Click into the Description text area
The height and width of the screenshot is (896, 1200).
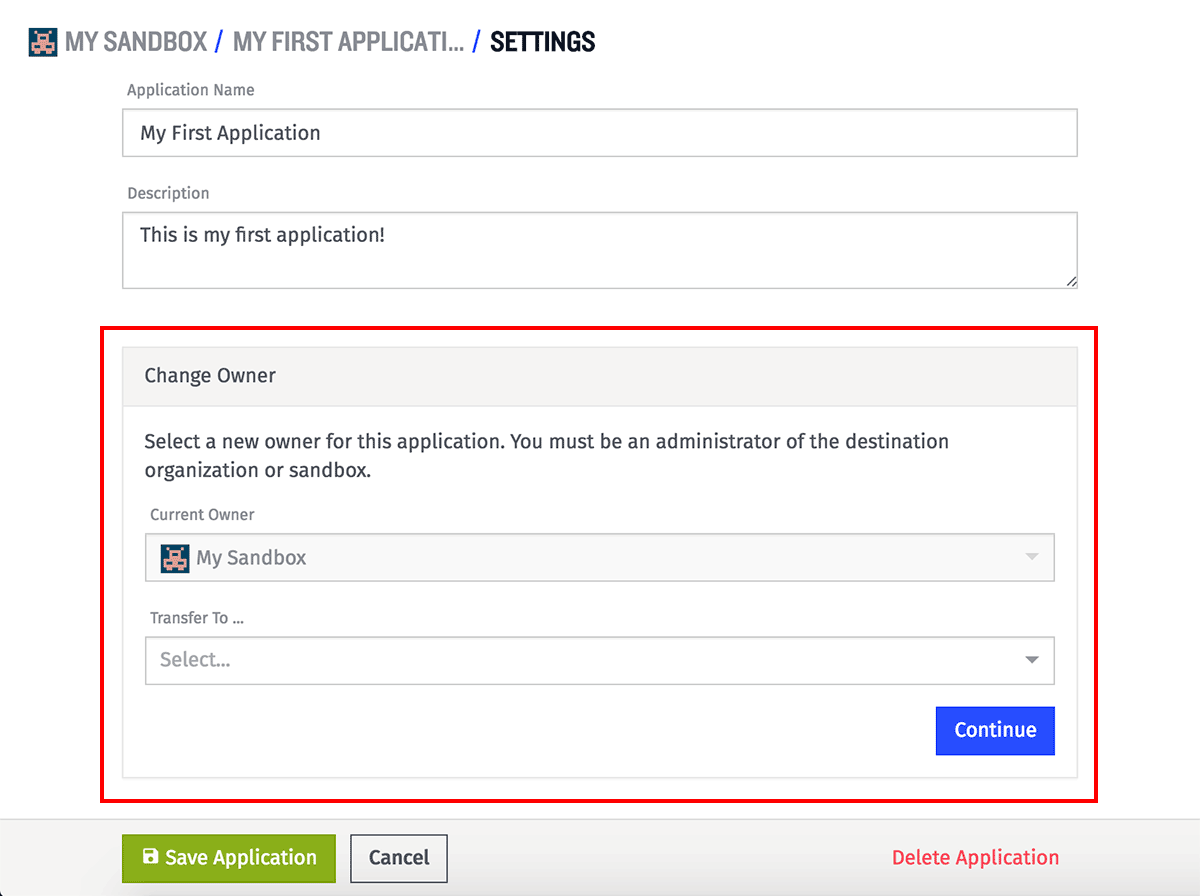(x=600, y=250)
